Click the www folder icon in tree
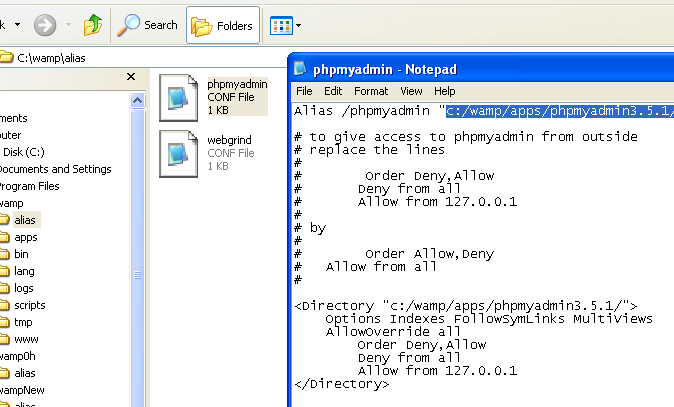Image resolution: width=674 pixels, height=407 pixels. tap(4, 339)
